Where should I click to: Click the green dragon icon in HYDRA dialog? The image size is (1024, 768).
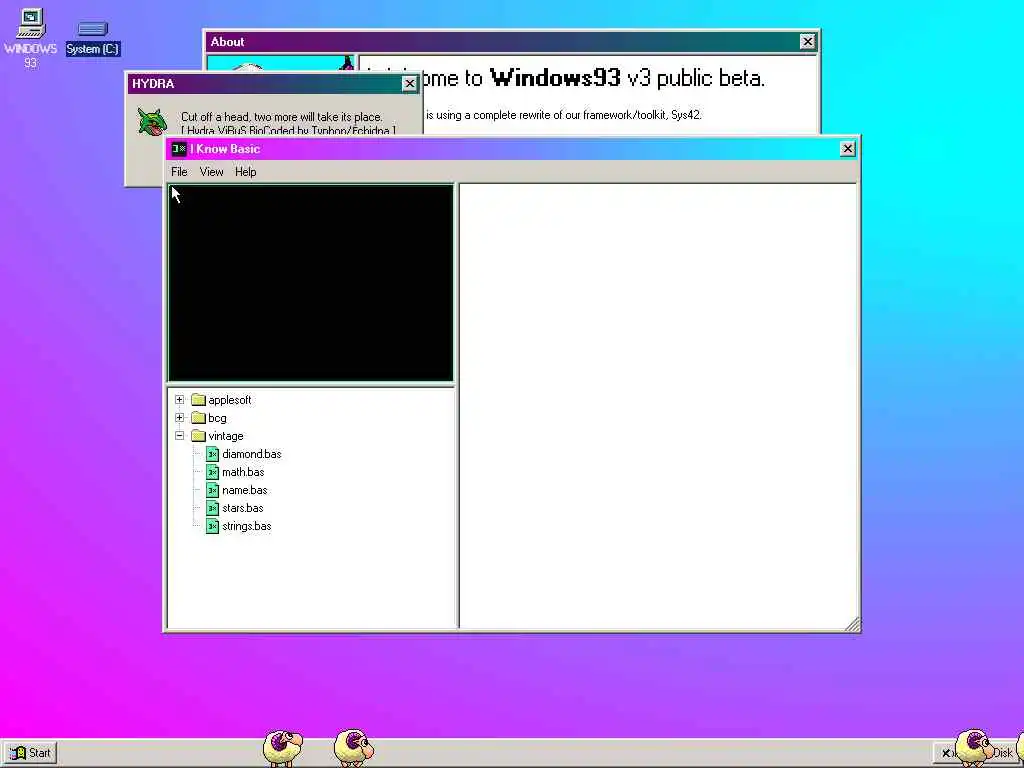coord(152,122)
